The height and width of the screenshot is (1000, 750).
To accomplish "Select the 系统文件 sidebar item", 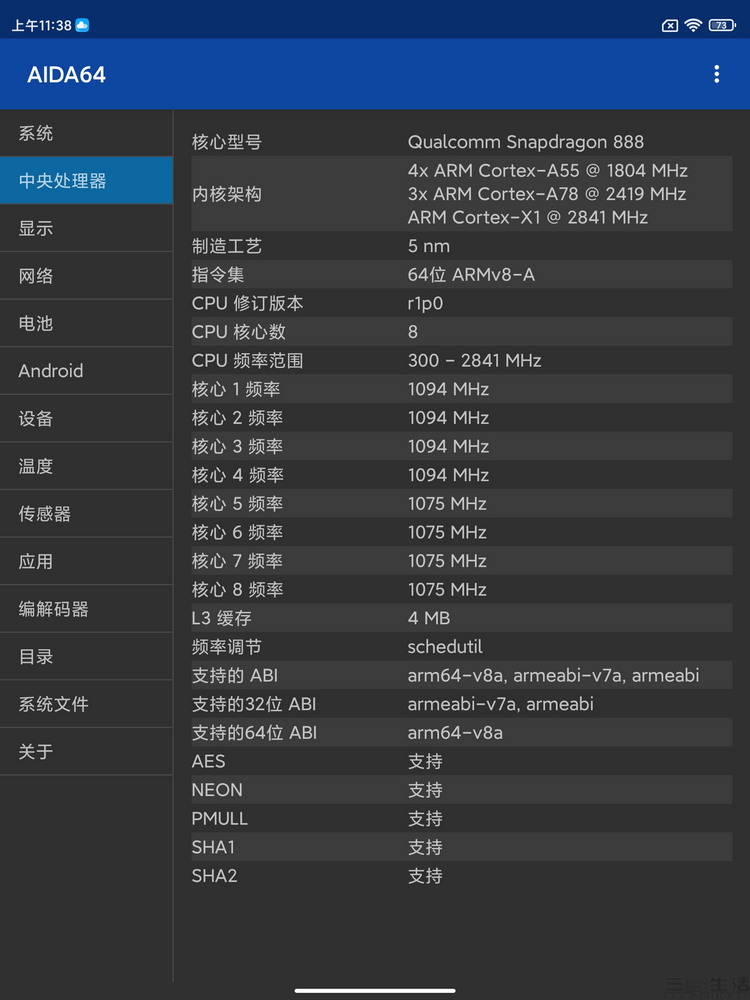I will 86,704.
